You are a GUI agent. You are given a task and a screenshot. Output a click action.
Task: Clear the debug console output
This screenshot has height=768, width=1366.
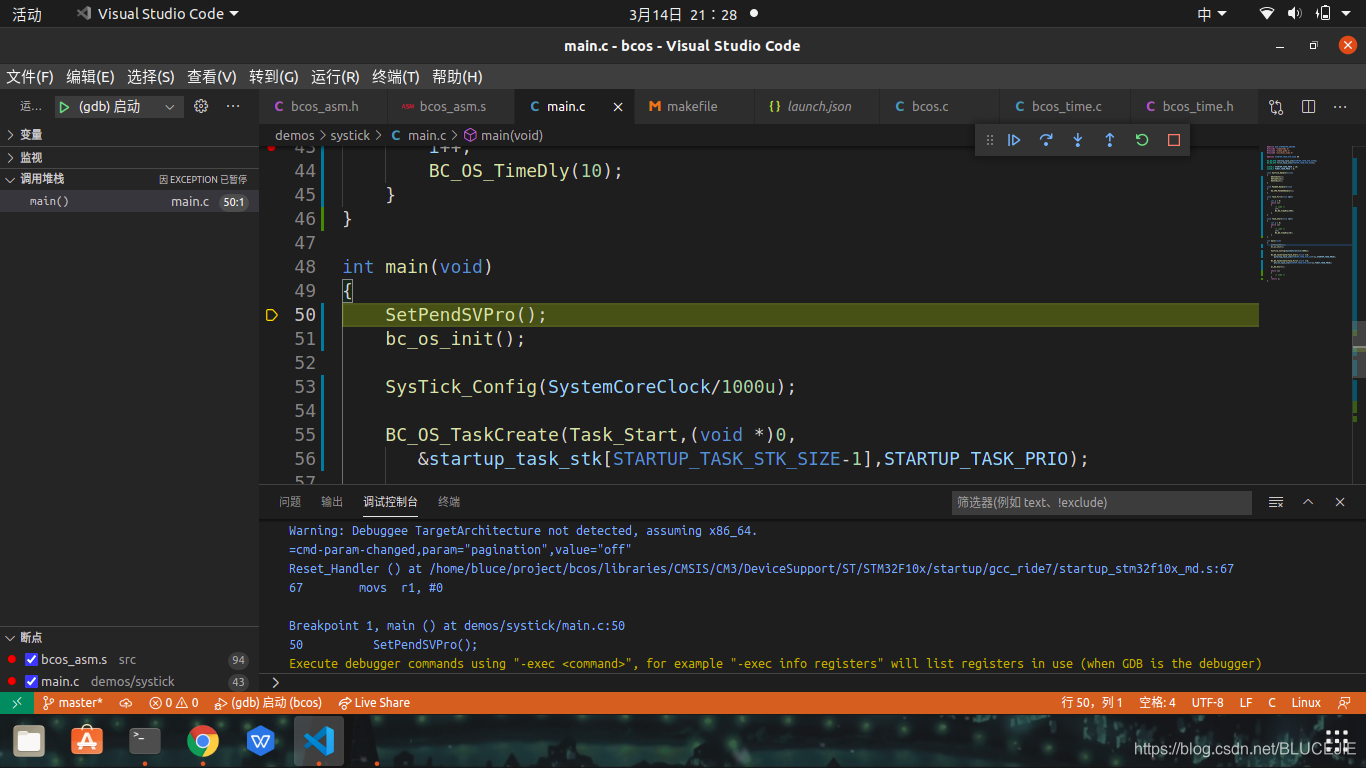(x=1276, y=502)
